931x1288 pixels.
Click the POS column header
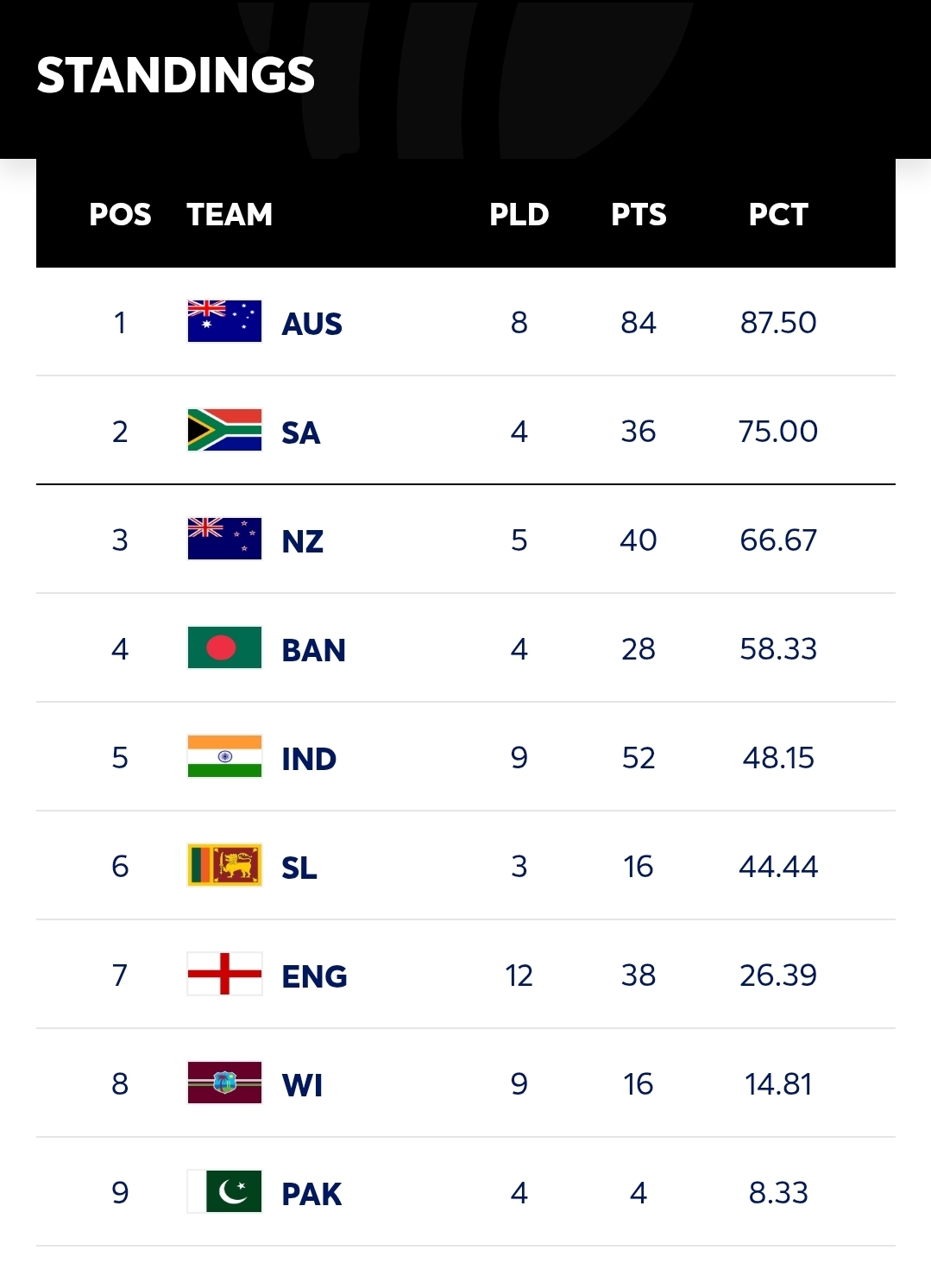(x=120, y=214)
